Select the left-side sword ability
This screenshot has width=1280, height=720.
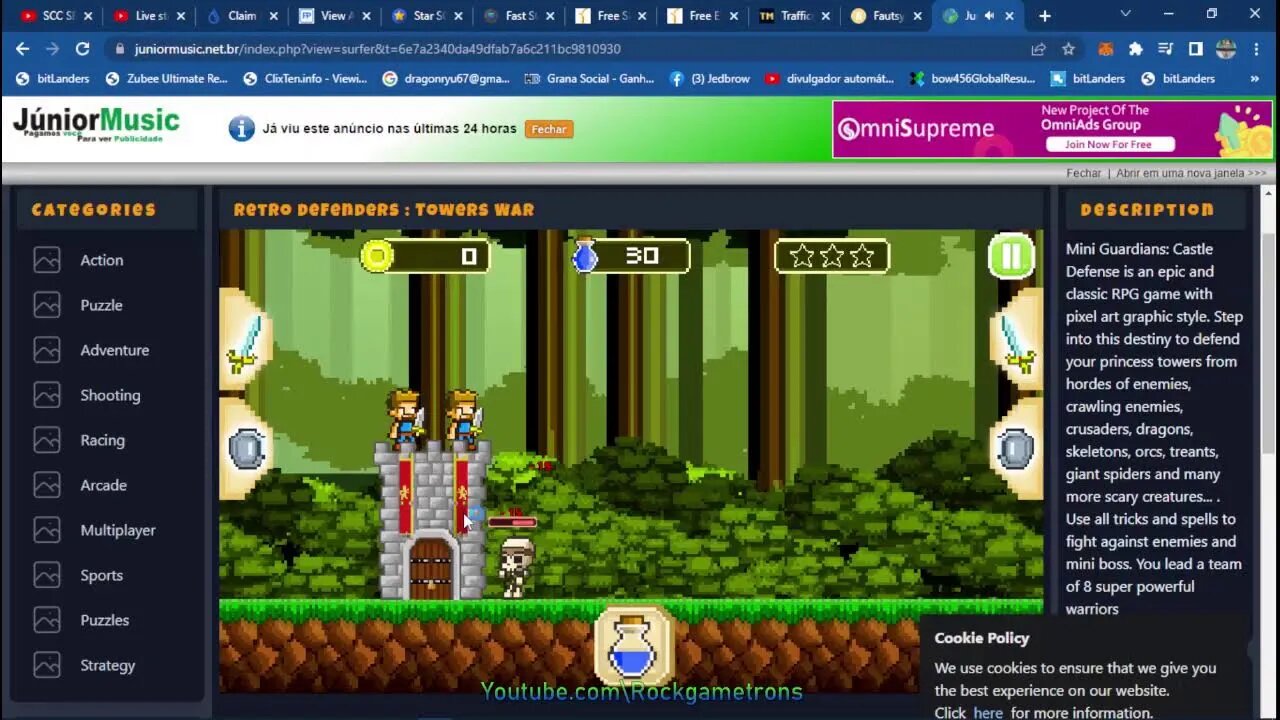point(245,343)
